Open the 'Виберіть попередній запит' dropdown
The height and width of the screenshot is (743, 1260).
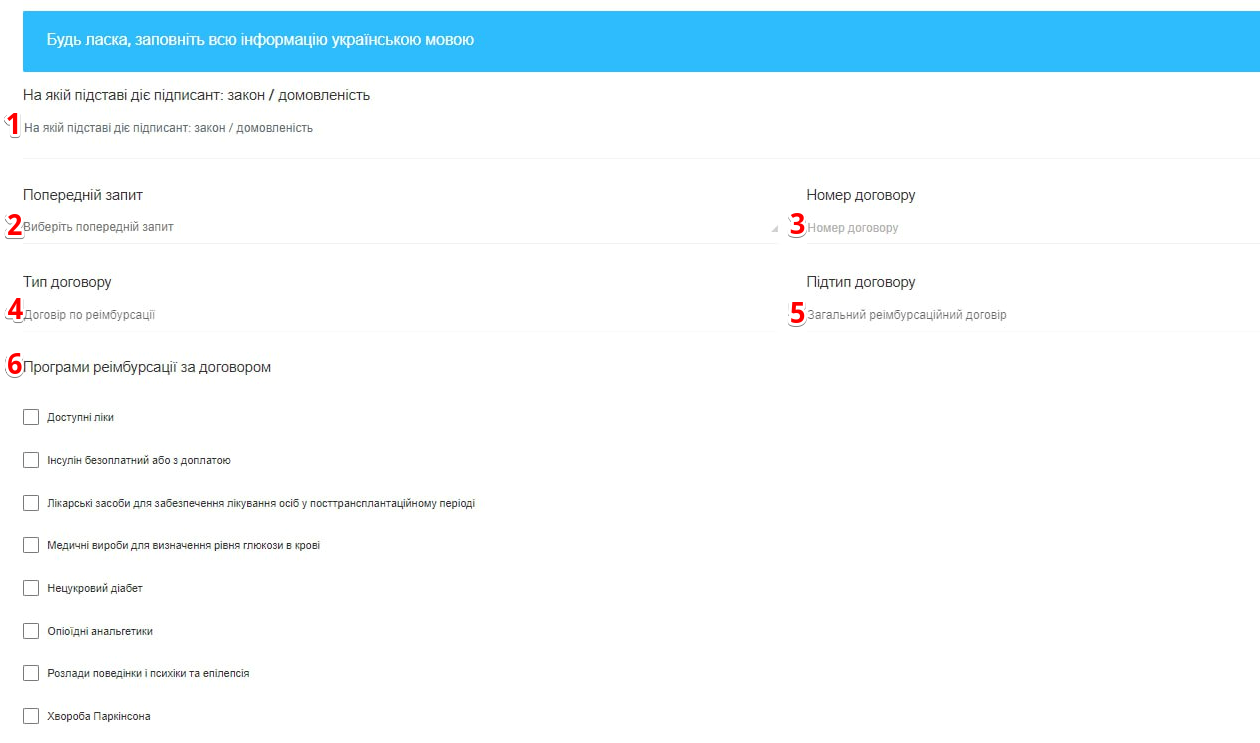tap(390, 227)
